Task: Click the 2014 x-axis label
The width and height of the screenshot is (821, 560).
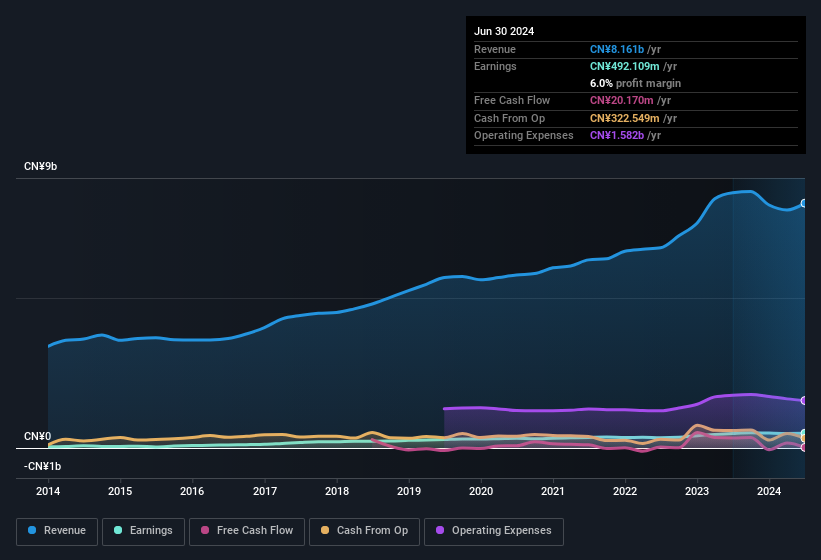Action: (x=48, y=491)
